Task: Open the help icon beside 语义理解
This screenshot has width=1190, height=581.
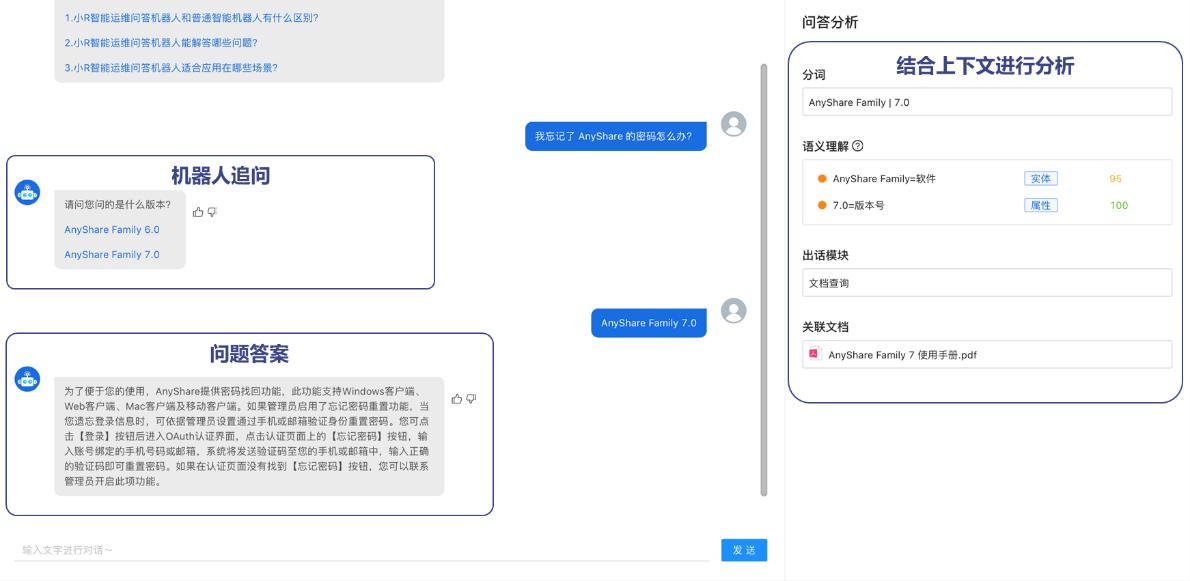Action: 858,146
